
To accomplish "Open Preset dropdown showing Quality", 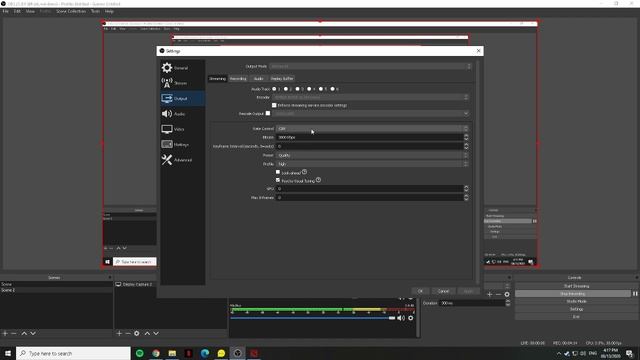I will [372, 155].
